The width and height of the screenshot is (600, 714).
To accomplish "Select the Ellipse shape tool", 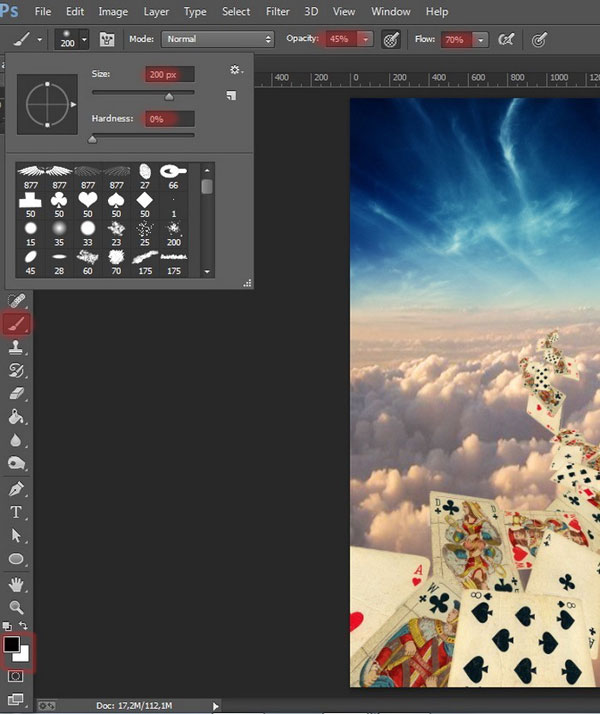I will pos(16,559).
